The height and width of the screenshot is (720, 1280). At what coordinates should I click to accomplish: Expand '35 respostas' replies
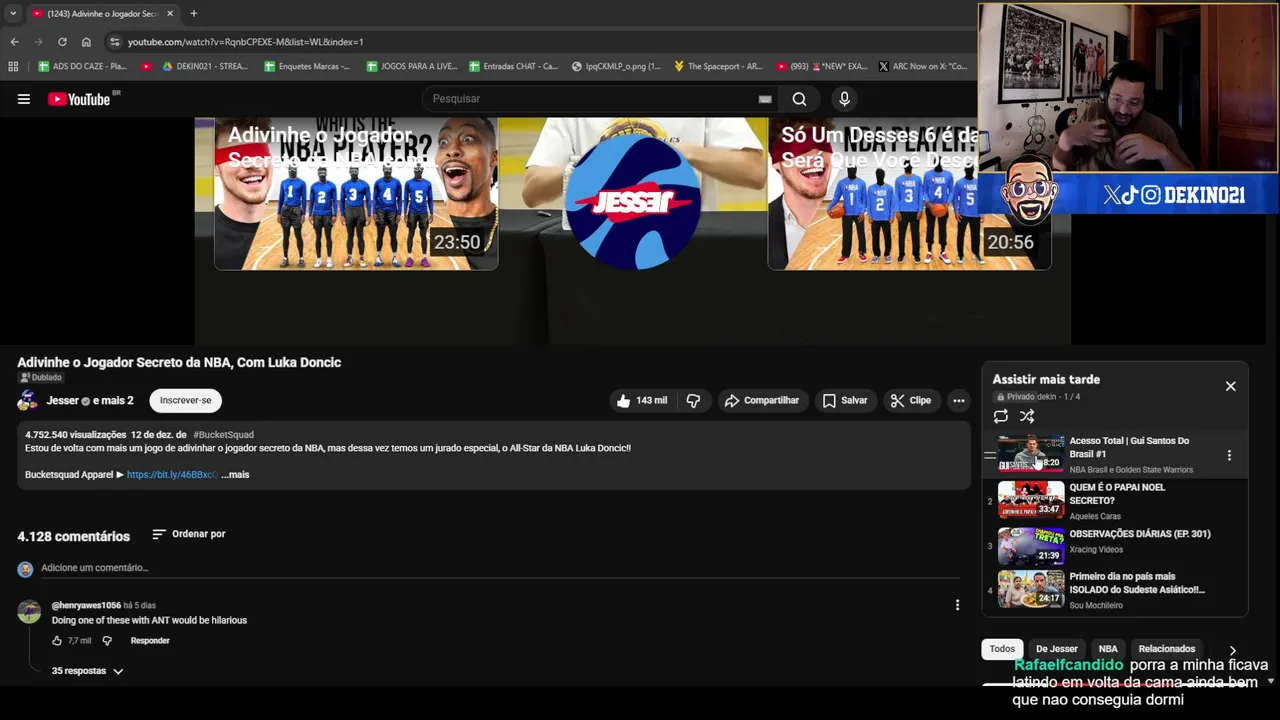coord(87,671)
